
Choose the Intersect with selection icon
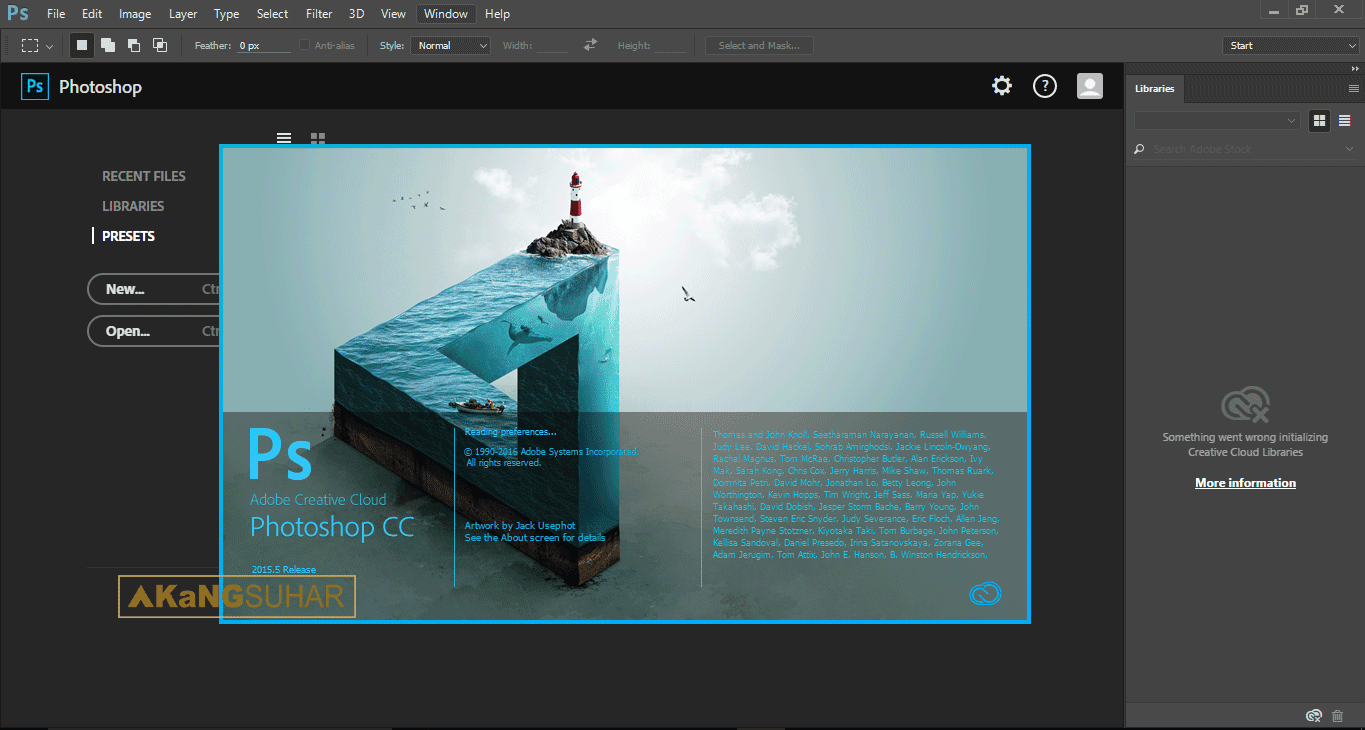click(x=160, y=45)
